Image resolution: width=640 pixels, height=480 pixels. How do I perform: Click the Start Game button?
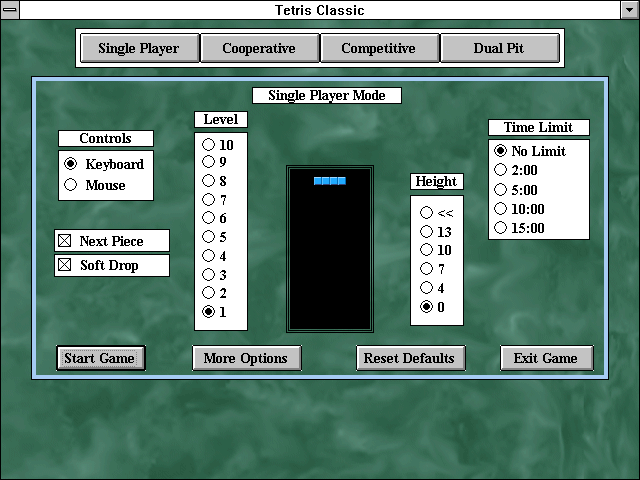(101, 358)
